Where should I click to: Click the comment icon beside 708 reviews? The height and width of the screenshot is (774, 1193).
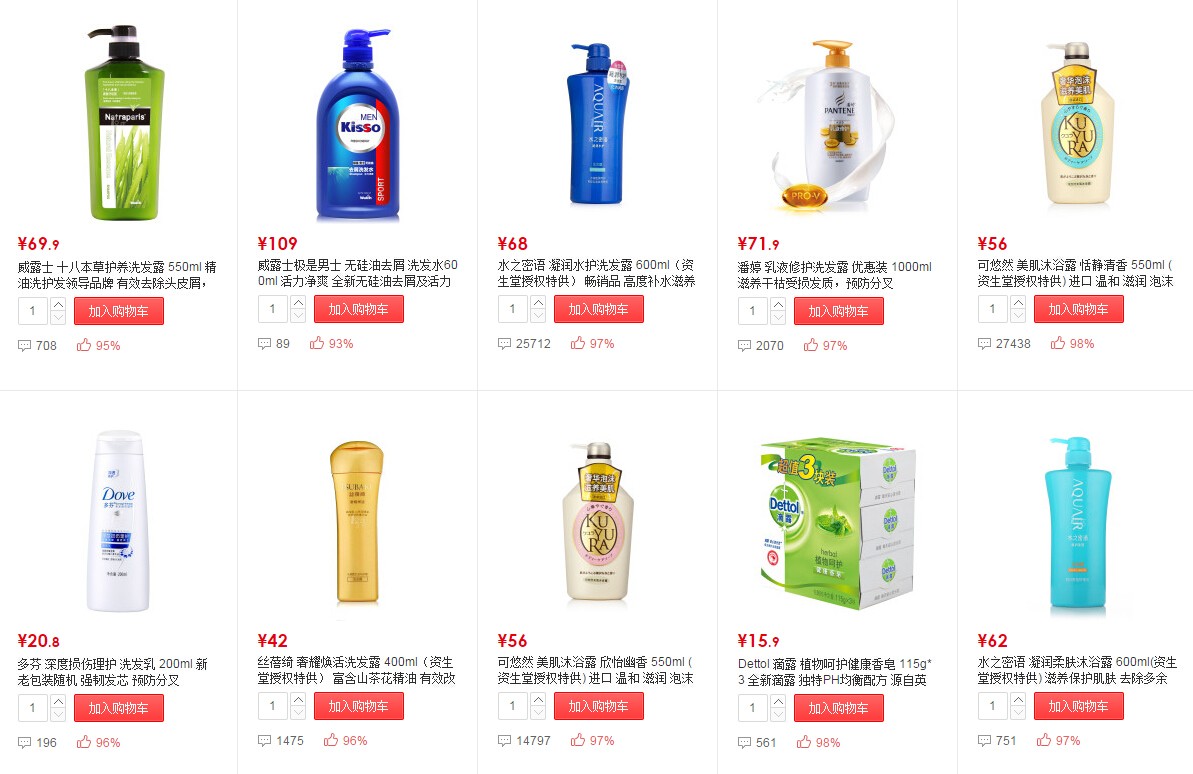[x=24, y=346]
